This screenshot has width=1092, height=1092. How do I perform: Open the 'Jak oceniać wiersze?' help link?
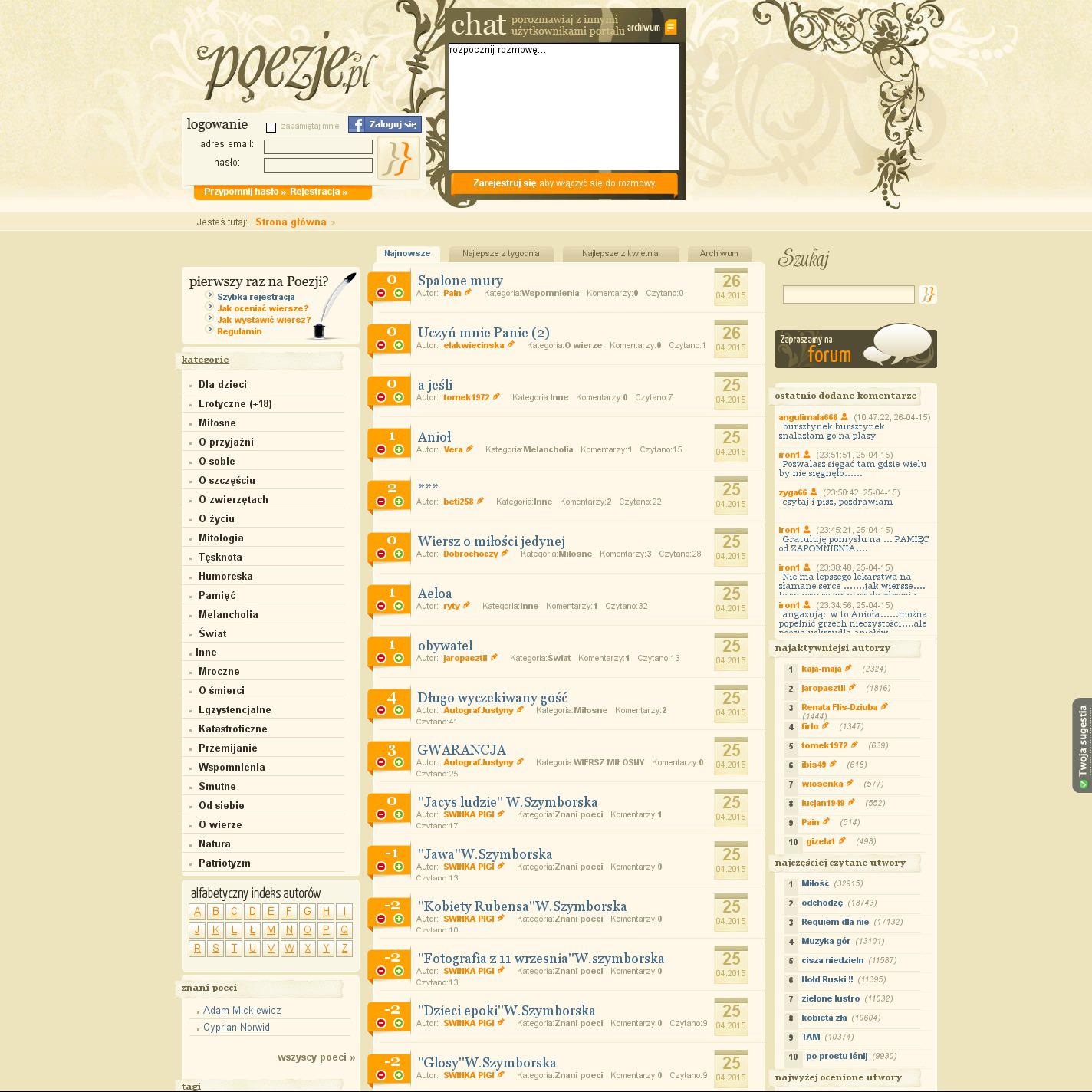(x=263, y=308)
